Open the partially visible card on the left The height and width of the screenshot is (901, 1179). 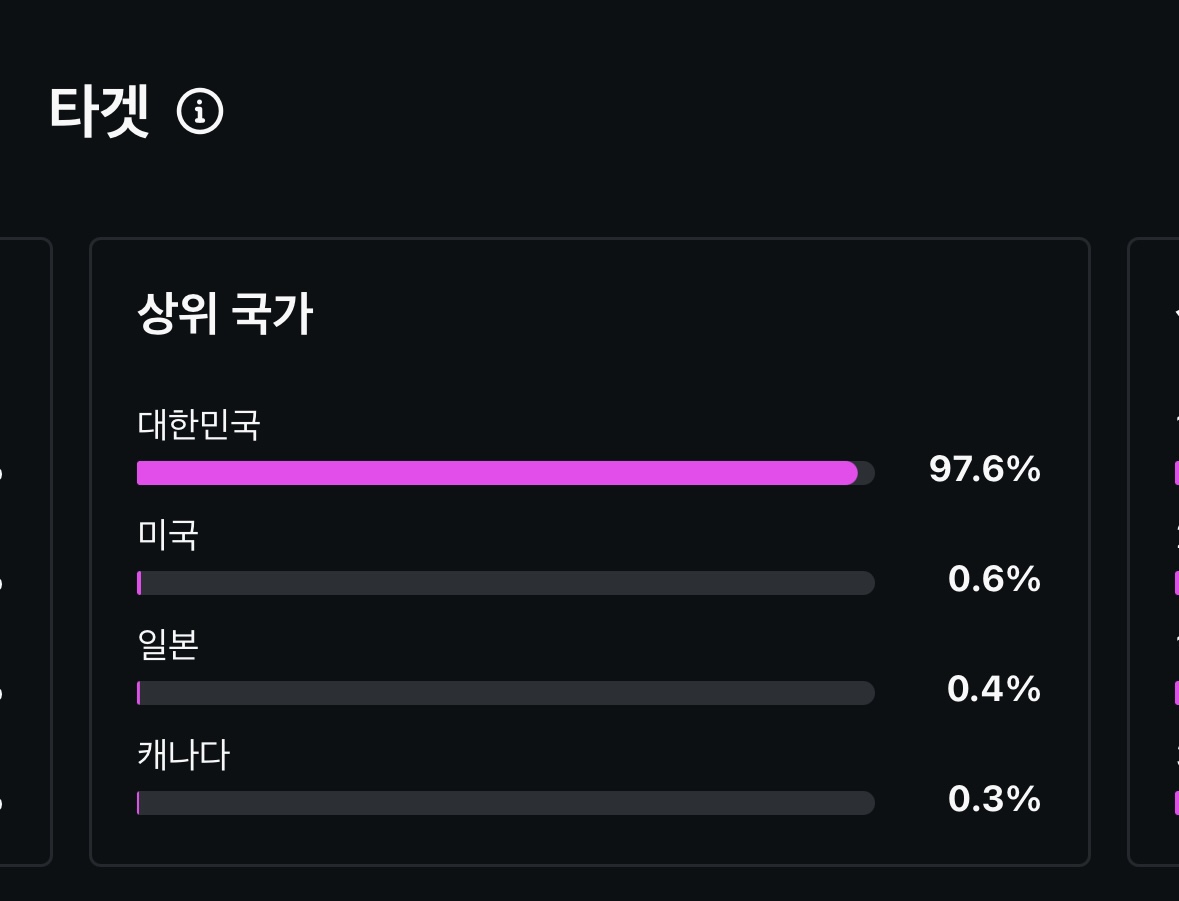tap(26, 552)
